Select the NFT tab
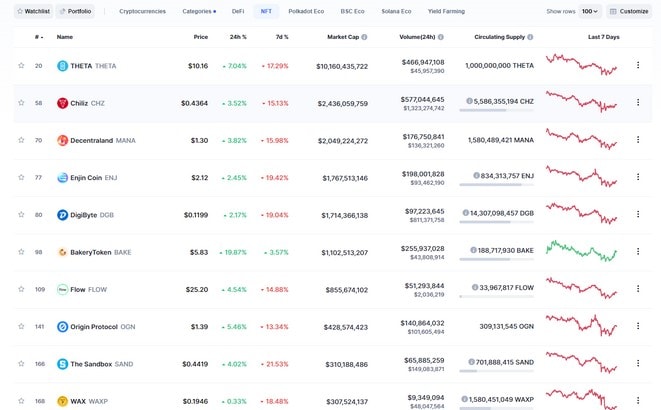The image size is (661, 410). click(x=266, y=11)
